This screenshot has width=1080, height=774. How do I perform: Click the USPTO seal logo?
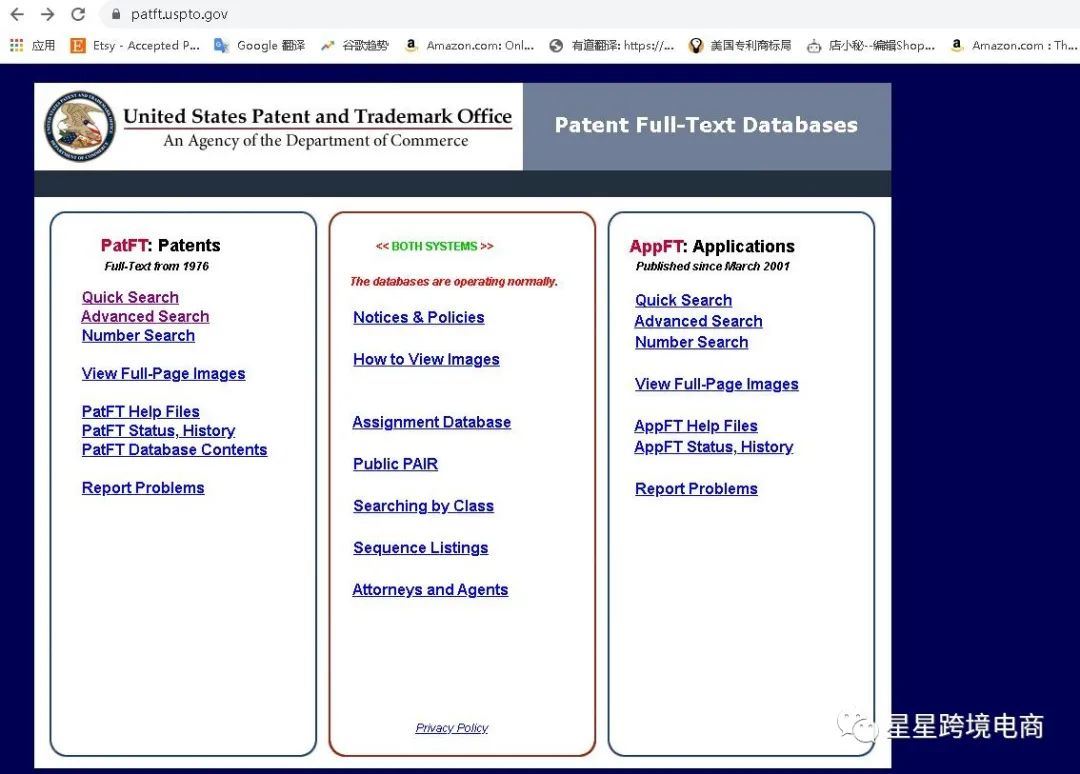(79, 127)
